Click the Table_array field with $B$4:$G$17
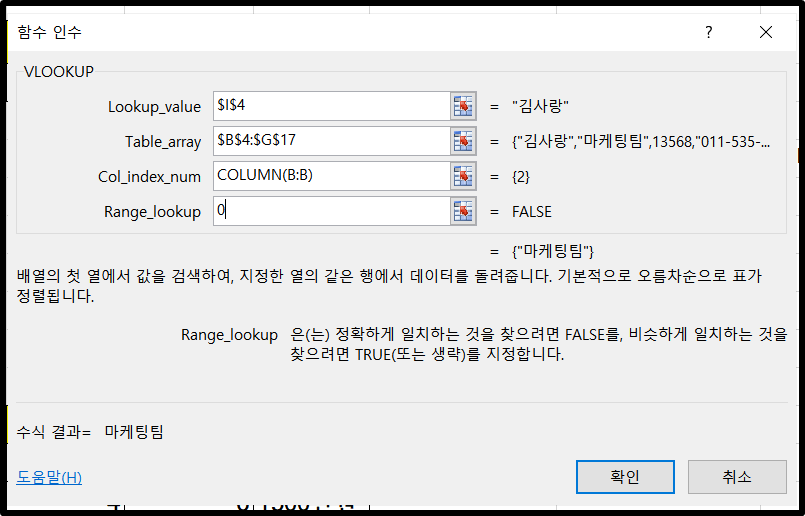Viewport: 805px width, 516px height. (332, 141)
